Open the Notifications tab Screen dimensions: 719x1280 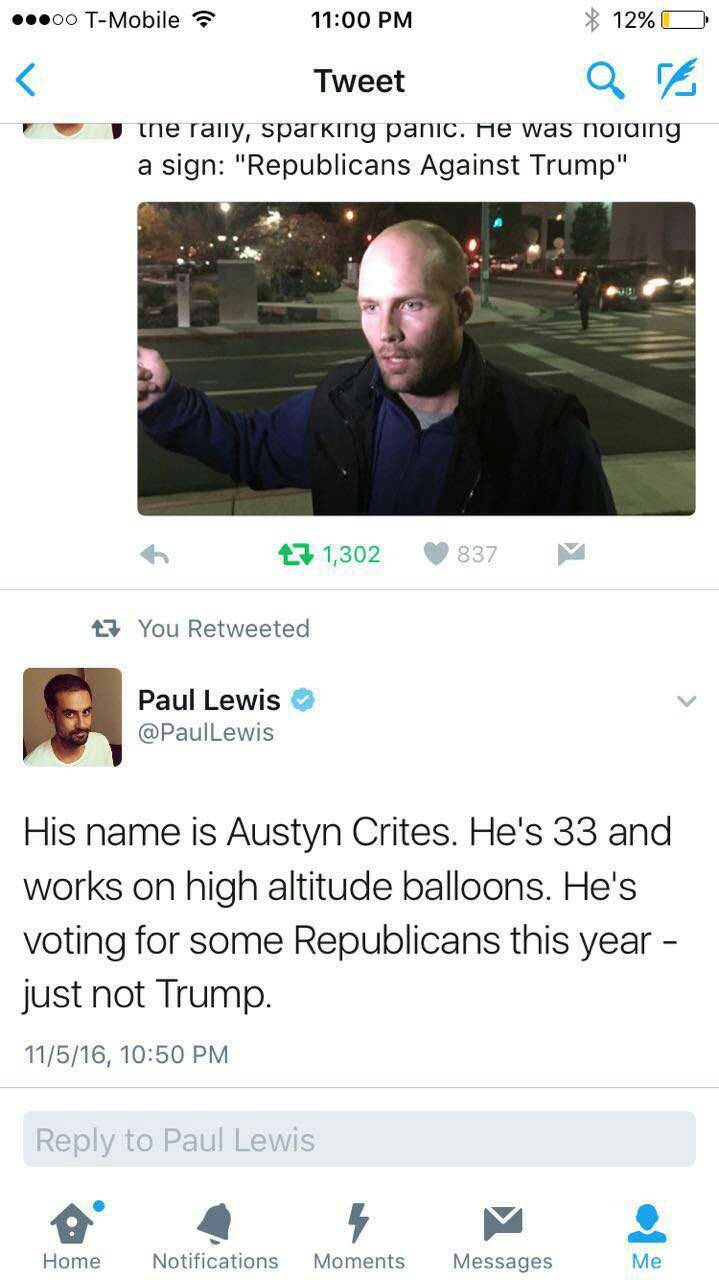(x=215, y=1236)
